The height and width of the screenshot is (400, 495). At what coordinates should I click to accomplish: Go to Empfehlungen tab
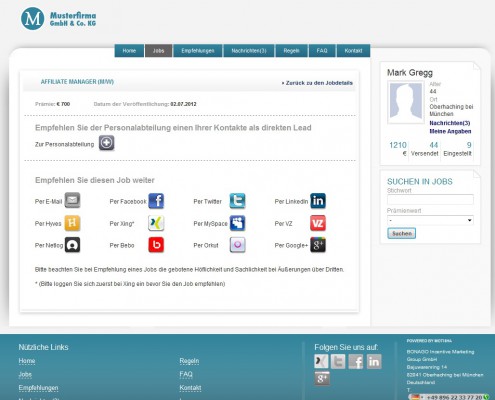coord(198,51)
